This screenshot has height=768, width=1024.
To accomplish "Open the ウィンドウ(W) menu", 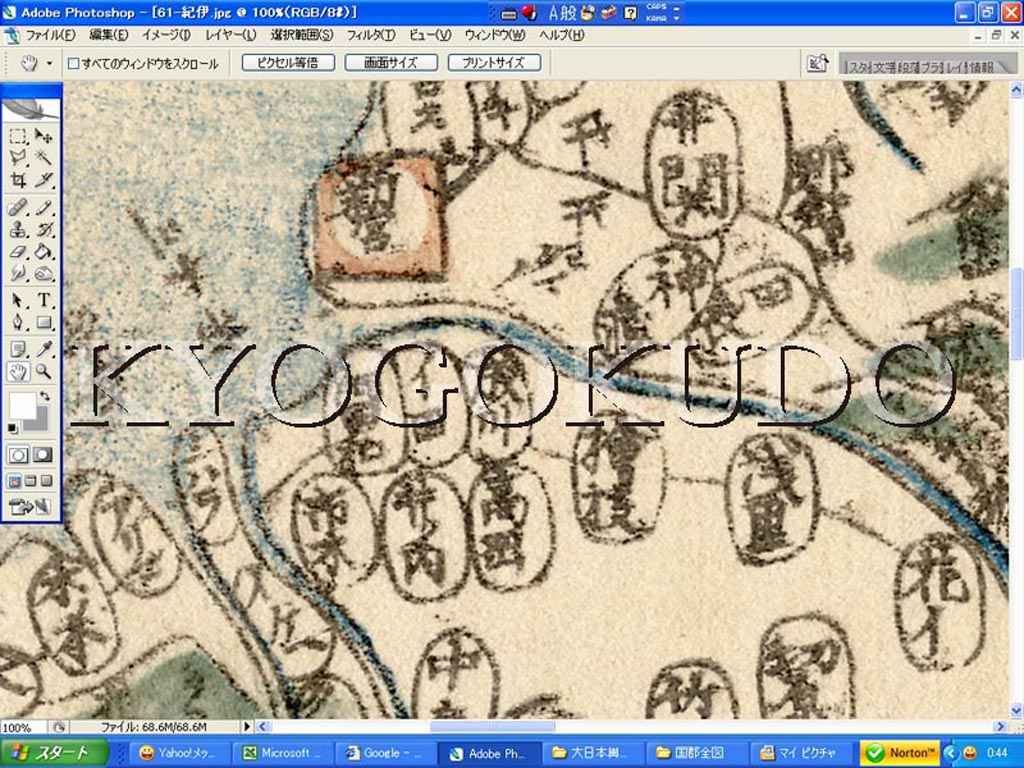I will (495, 35).
